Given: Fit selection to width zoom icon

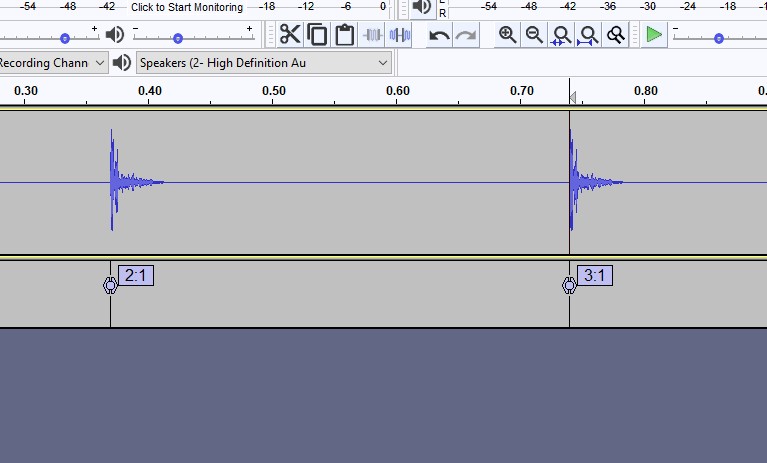Looking at the screenshot, I should pos(562,36).
